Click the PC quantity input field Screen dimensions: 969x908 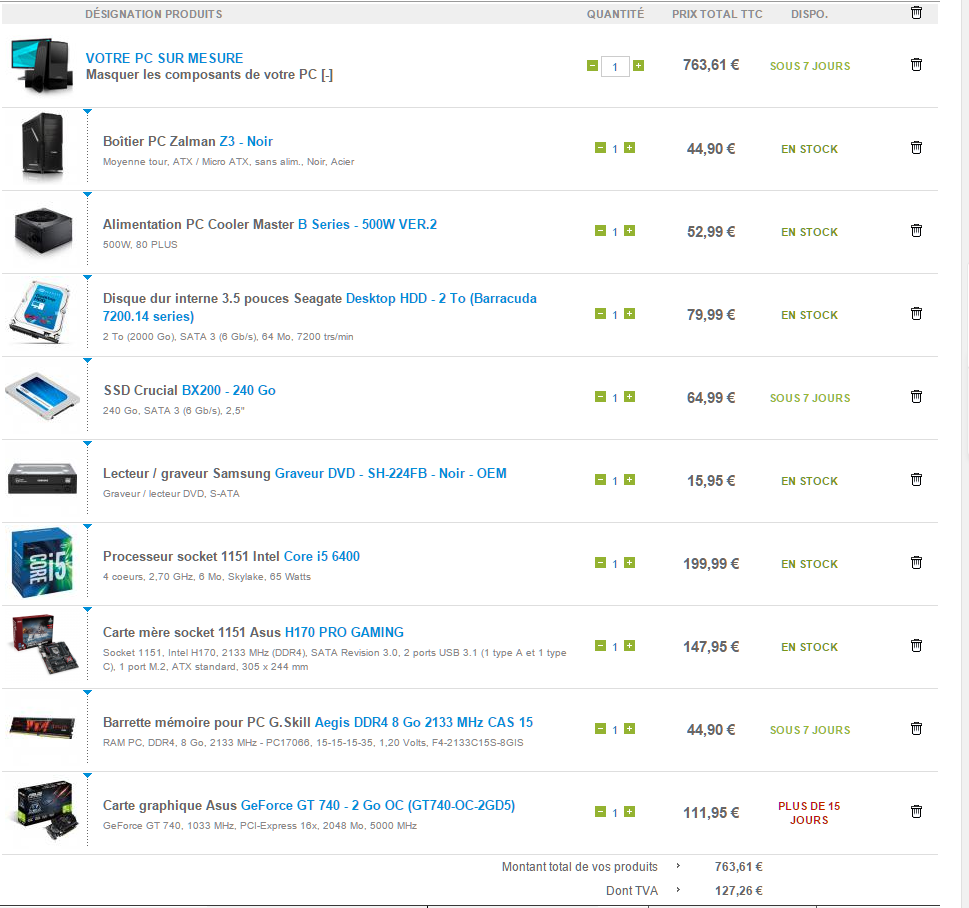615,66
